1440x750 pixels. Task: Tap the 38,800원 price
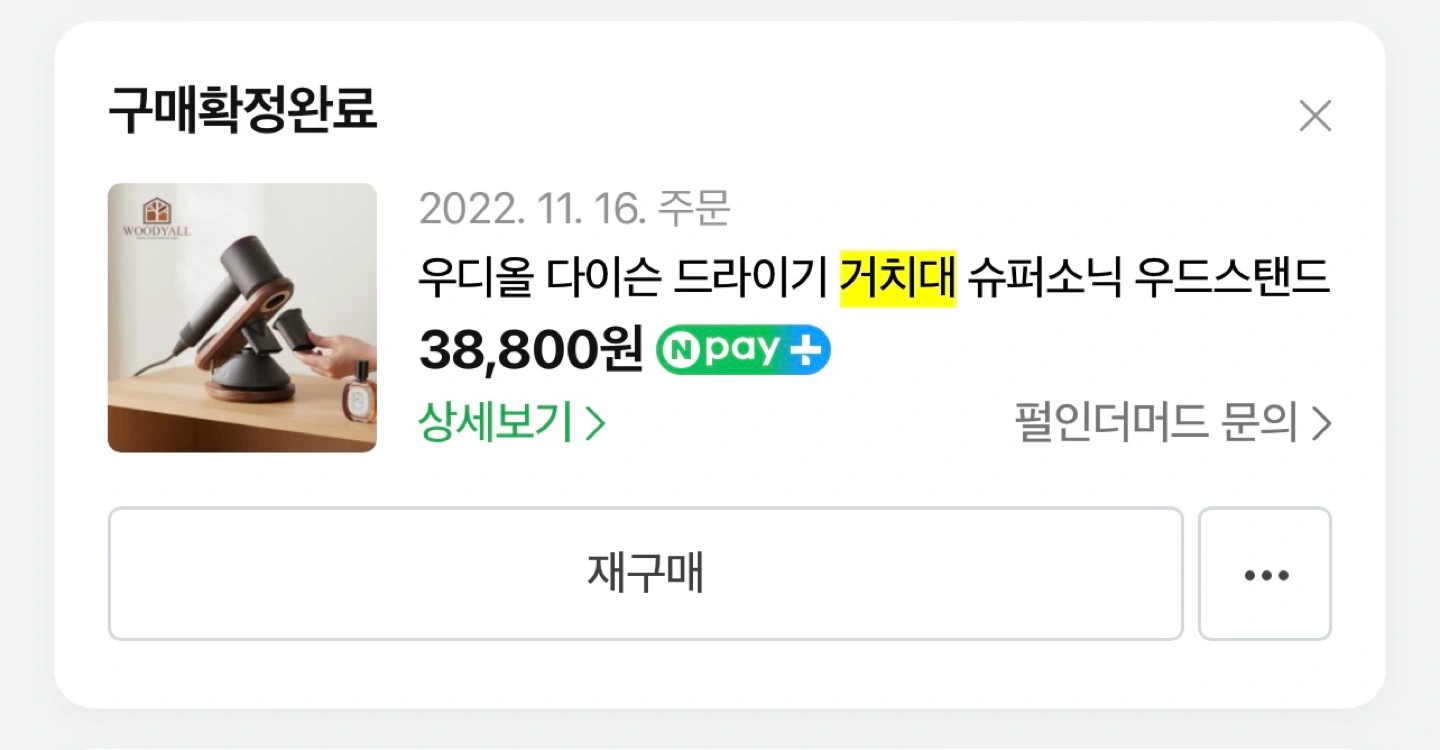click(530, 350)
